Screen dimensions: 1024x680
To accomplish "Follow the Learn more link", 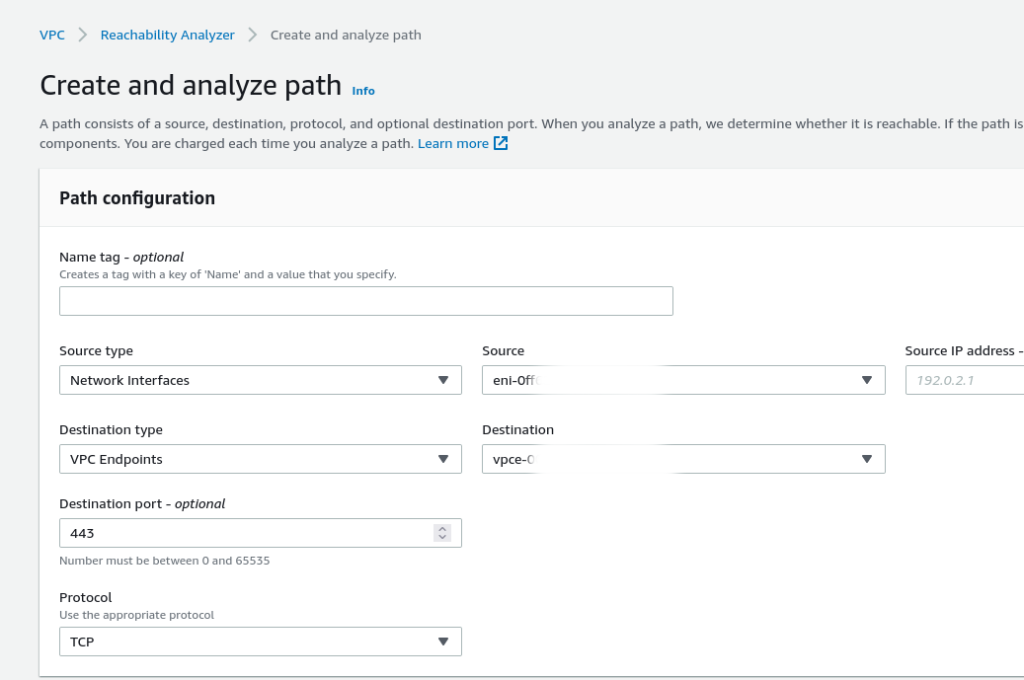I will (453, 143).
